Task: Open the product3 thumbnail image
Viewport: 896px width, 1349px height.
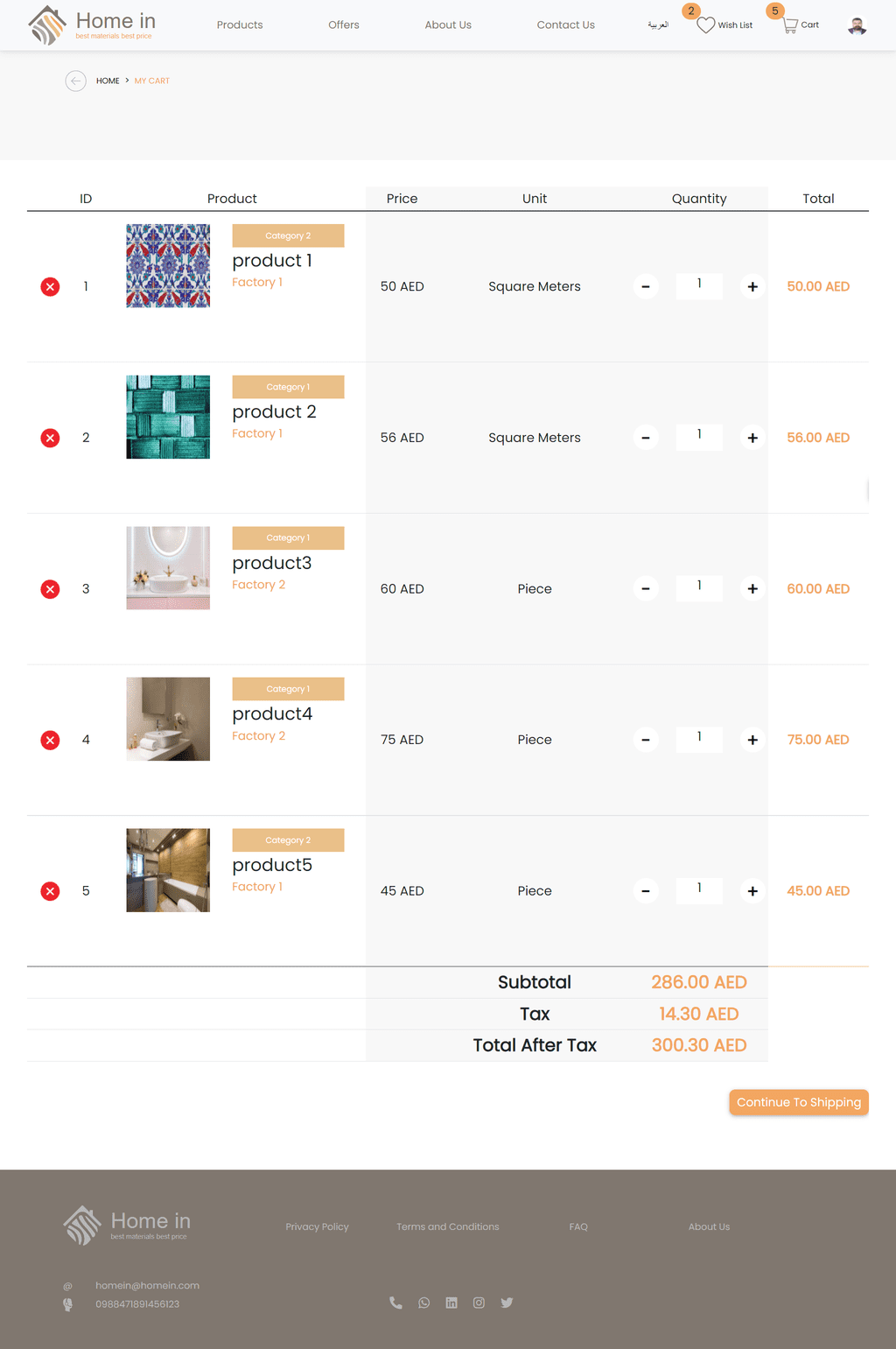Action: (168, 568)
